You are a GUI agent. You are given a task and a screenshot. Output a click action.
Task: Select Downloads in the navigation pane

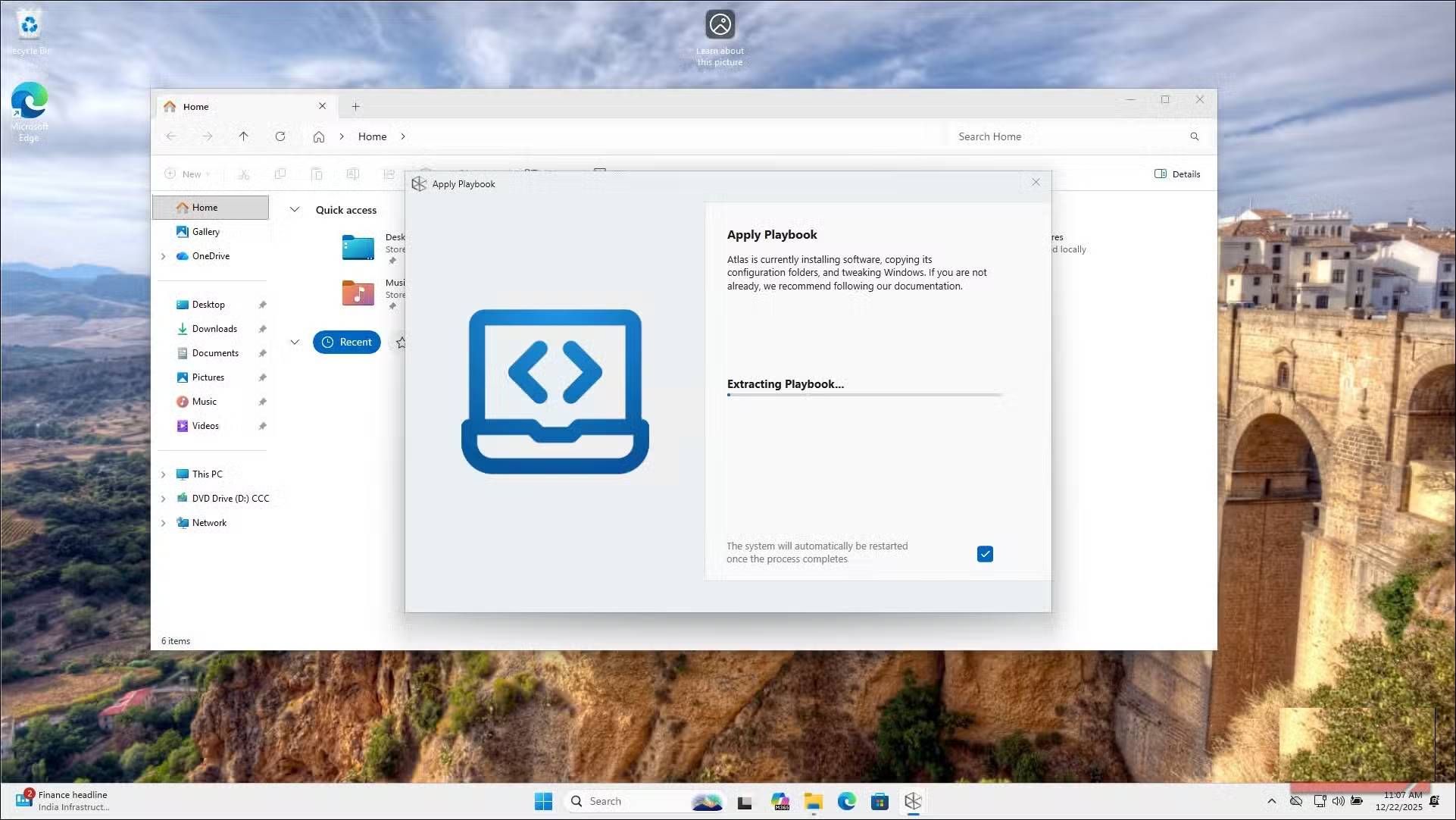pyautogui.click(x=214, y=329)
